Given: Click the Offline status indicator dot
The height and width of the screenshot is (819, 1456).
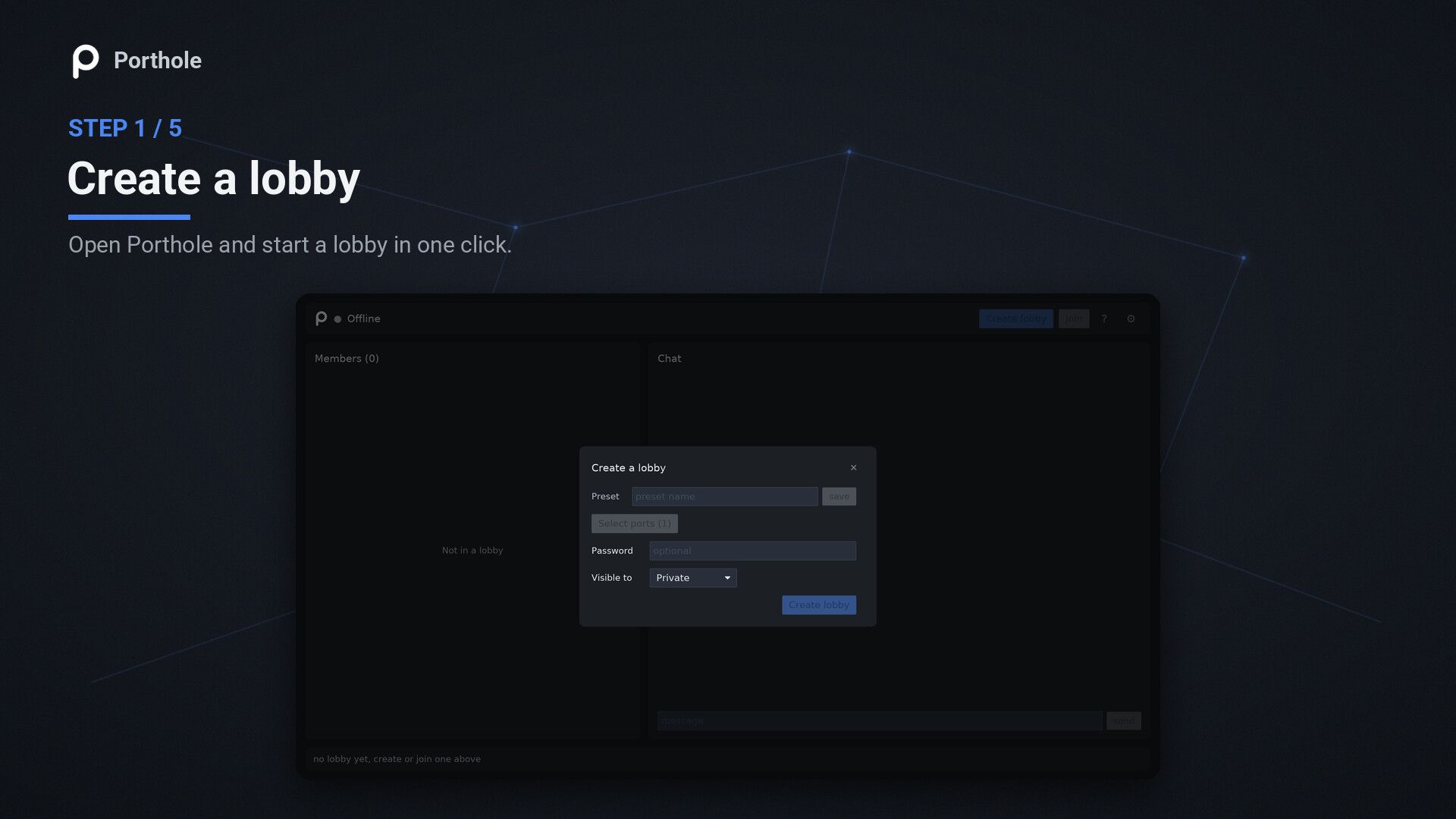Looking at the screenshot, I should [338, 319].
